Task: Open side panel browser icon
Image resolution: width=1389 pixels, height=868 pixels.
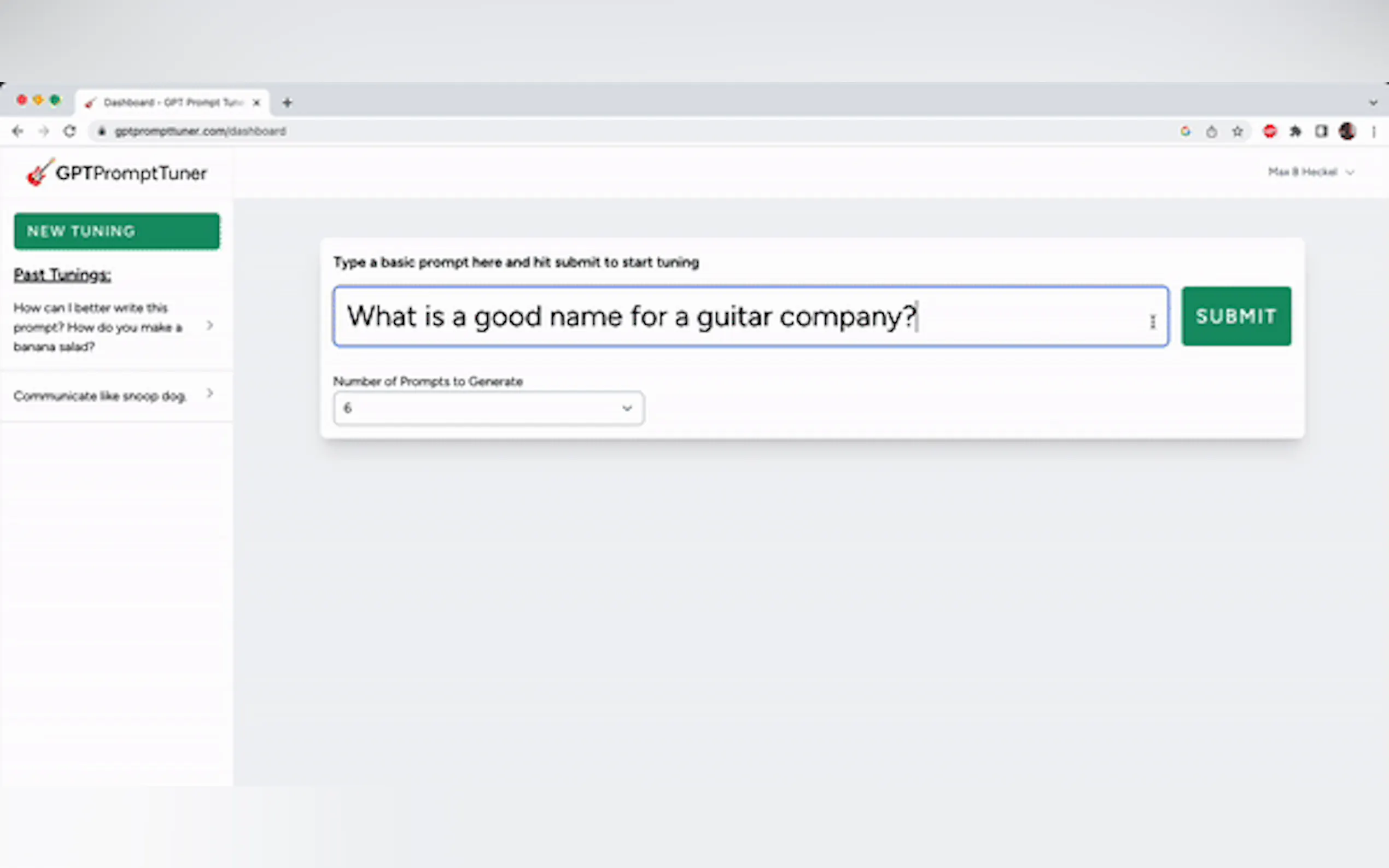Action: coord(1321,132)
